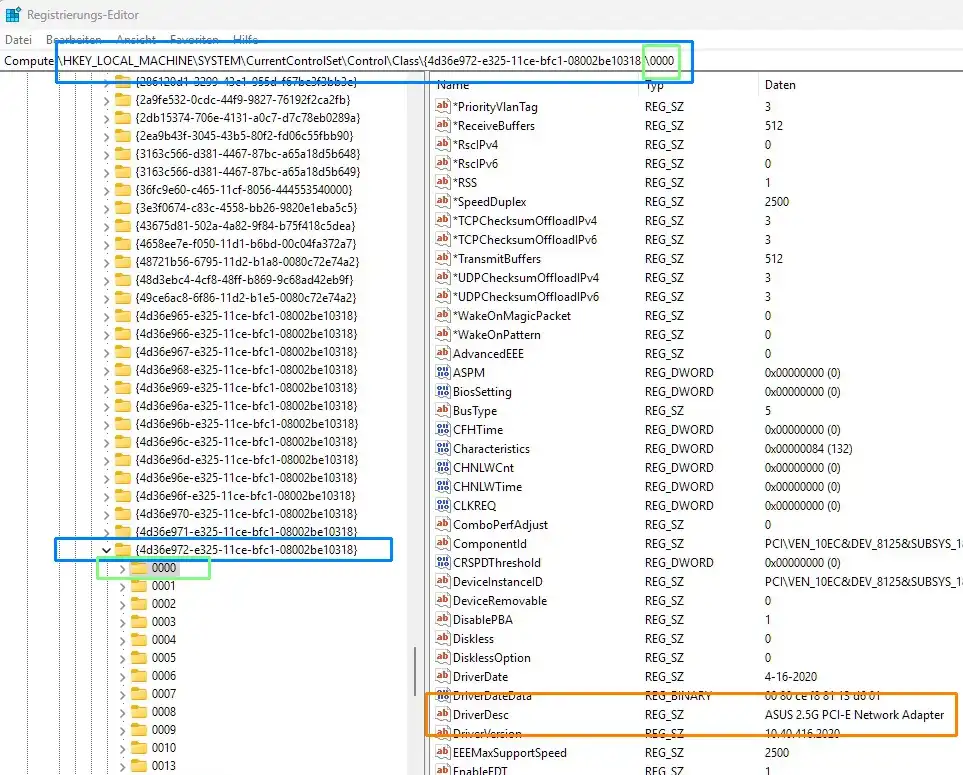This screenshot has width=963, height=775.
Task: Open the Bearbeiten menu
Action: 72,40
